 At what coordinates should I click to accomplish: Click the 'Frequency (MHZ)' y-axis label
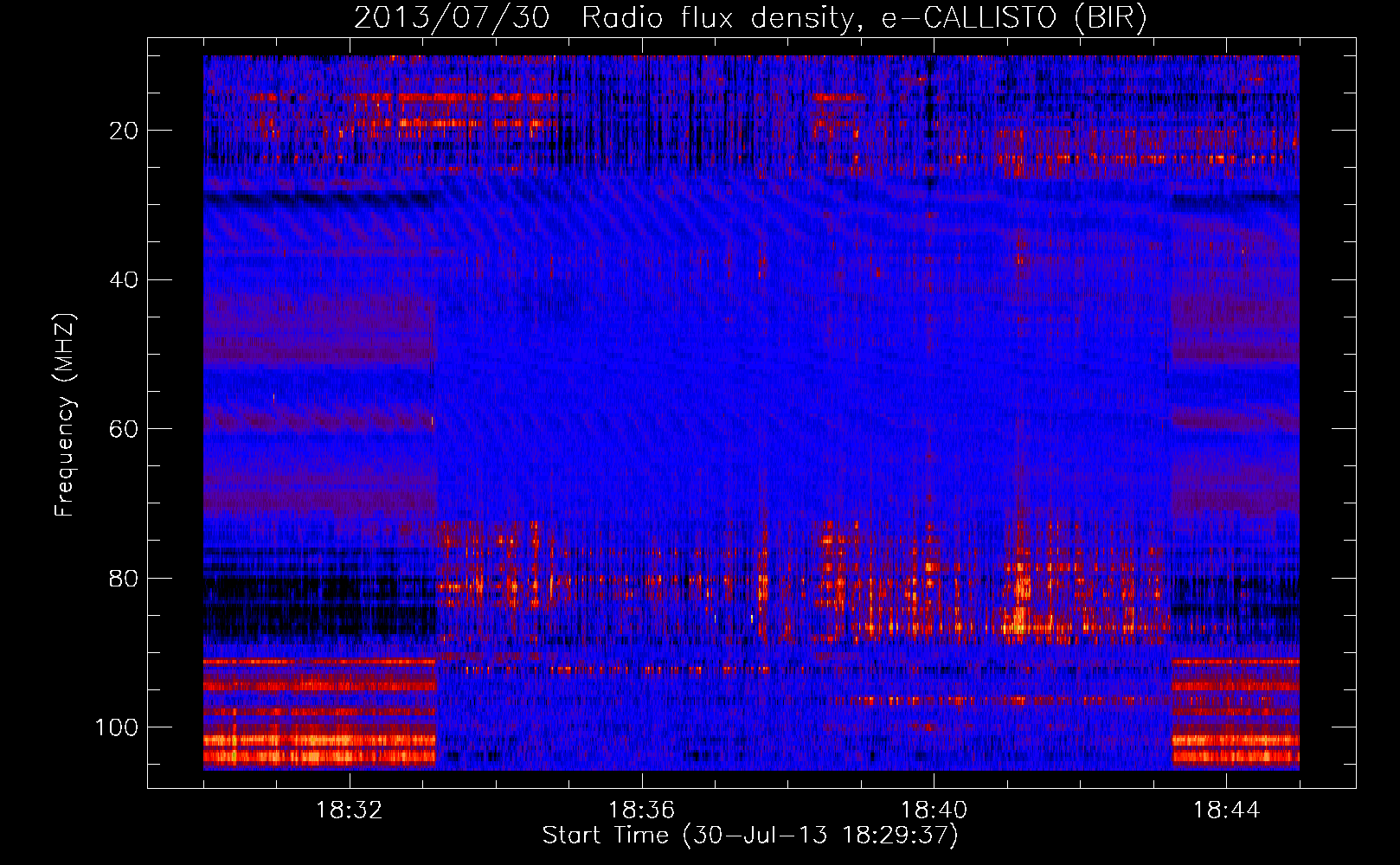[x=66, y=415]
